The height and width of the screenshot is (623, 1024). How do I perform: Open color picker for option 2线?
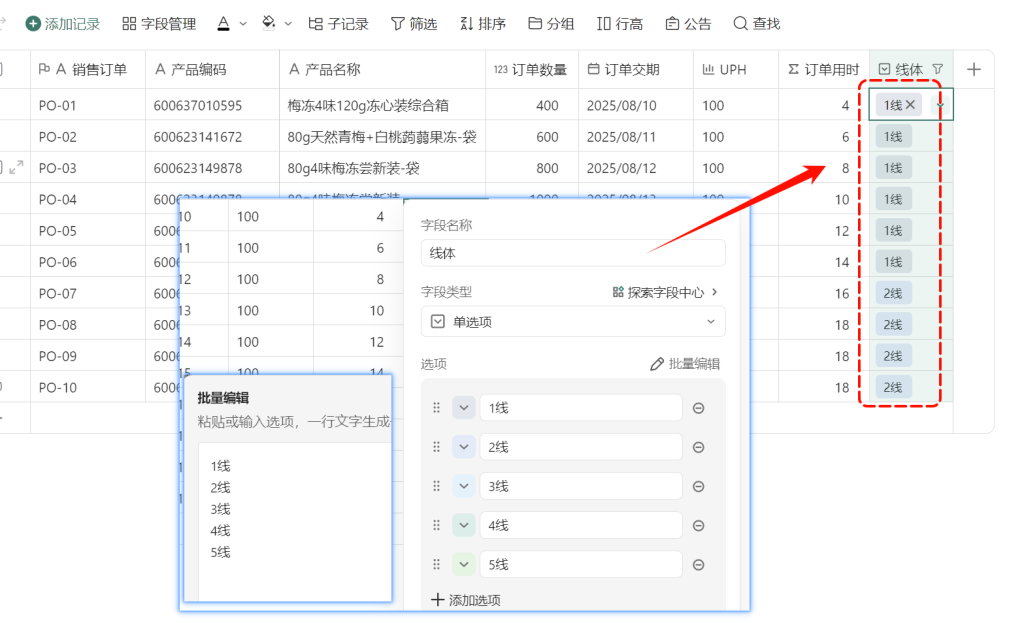coord(464,447)
